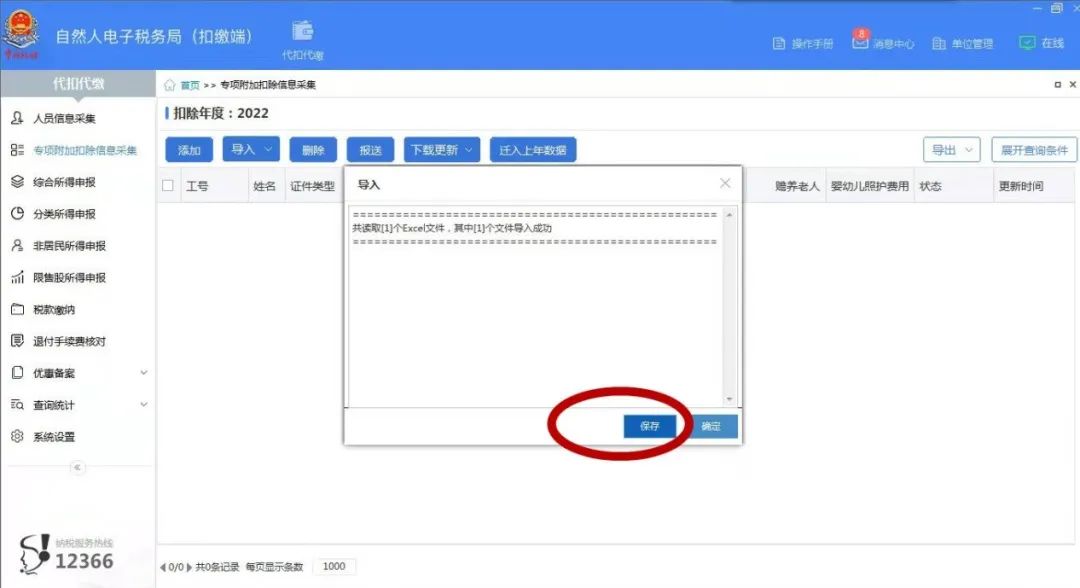Viewport: 1080px width, 588px height.
Task: Open 非居民所得申报 in the sidebar
Action: 65,245
